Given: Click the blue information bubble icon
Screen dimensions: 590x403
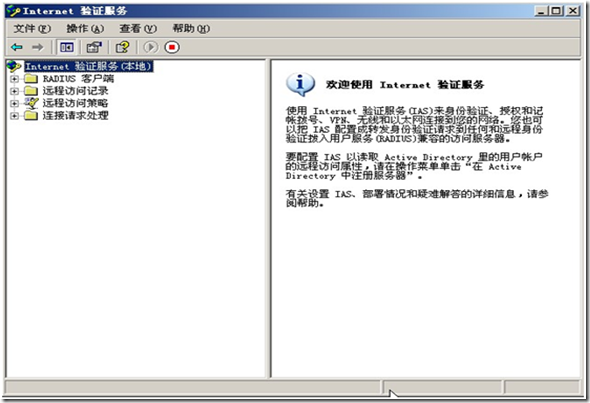Looking at the screenshot, I should [300, 84].
